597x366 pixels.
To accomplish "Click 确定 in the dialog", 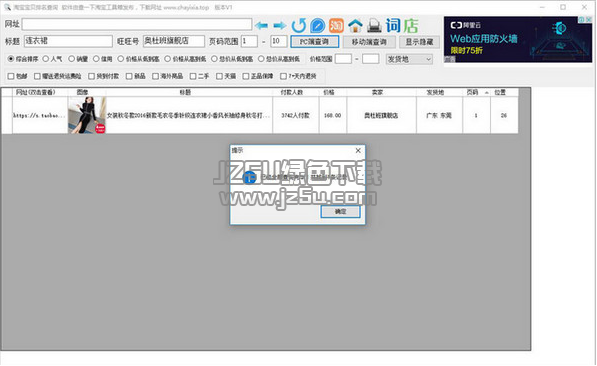I will (x=340, y=211).
